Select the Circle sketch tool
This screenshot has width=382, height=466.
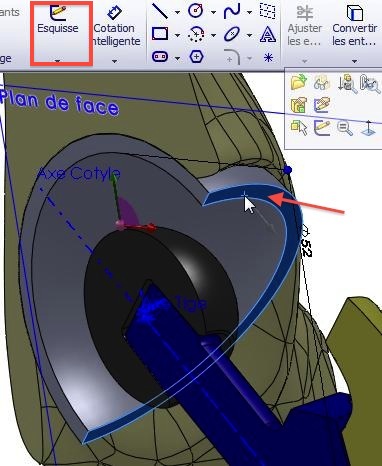click(x=196, y=11)
